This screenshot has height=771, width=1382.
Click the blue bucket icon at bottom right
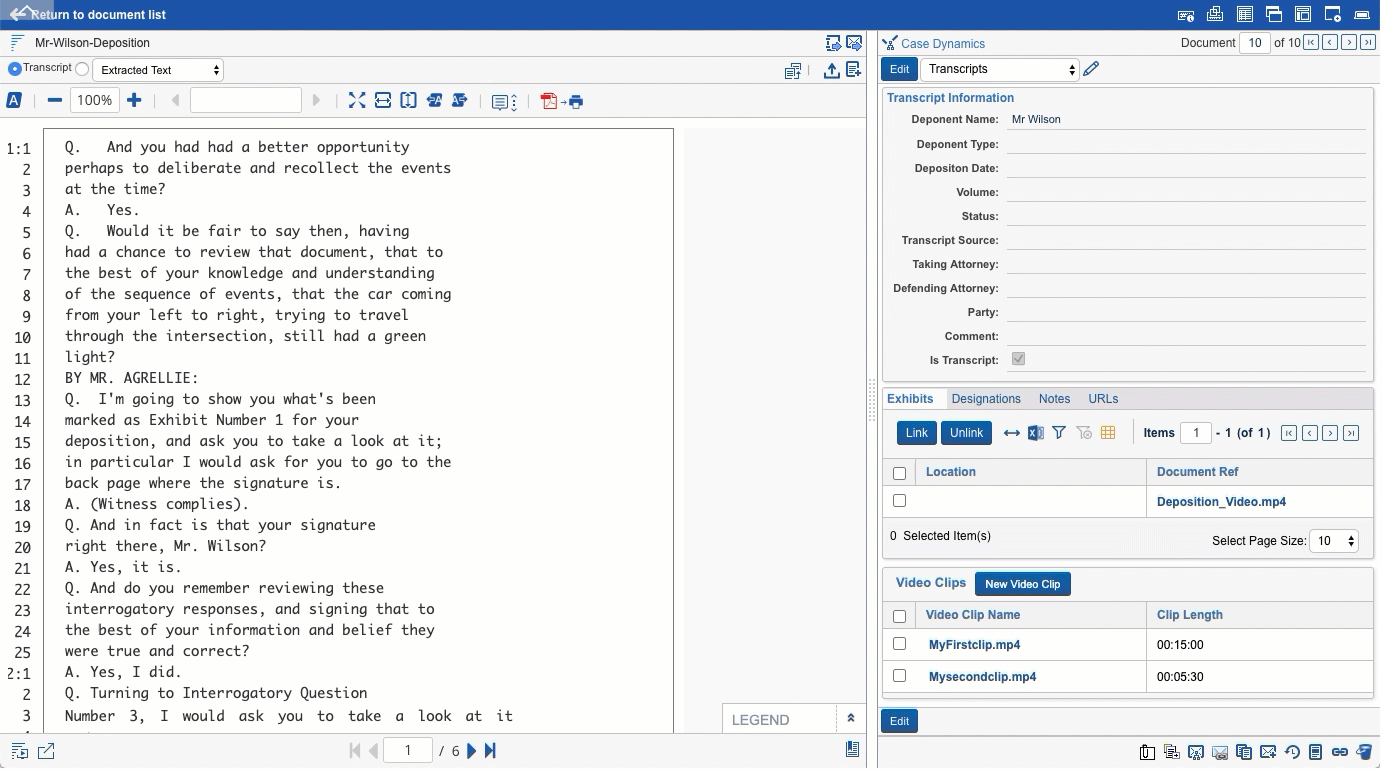pyautogui.click(x=1364, y=752)
